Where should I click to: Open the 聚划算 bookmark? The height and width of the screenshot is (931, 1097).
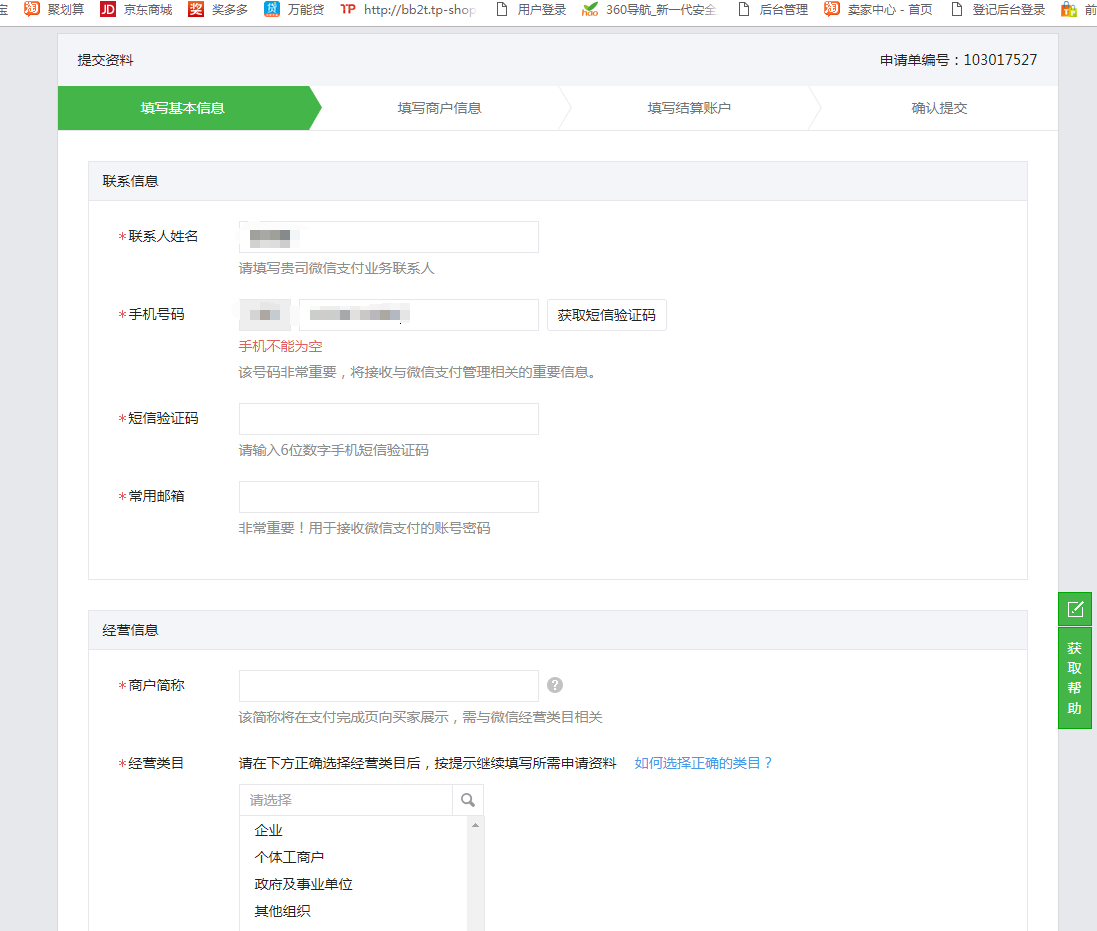click(55, 10)
